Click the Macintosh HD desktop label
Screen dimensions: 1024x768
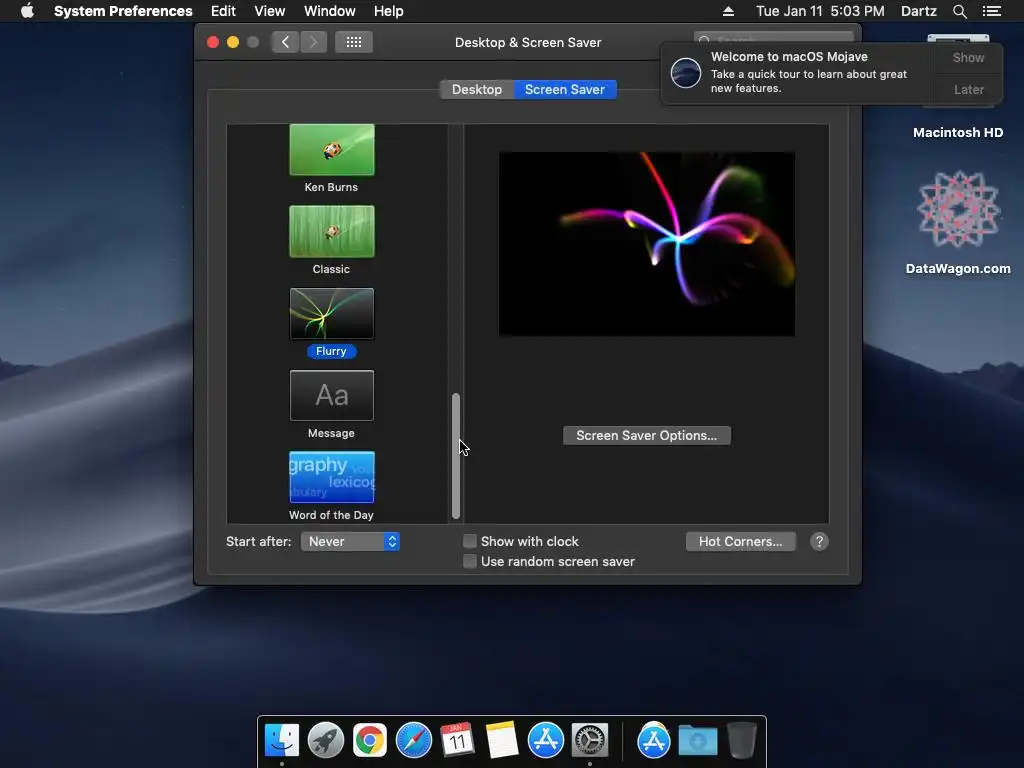pos(958,133)
